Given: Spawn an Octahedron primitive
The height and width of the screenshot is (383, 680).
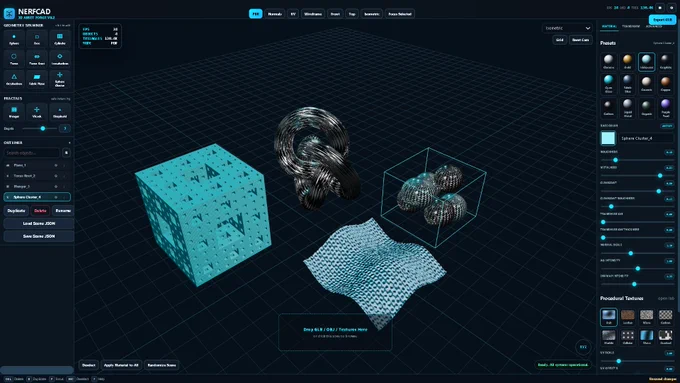Looking at the screenshot, I should pos(14,79).
